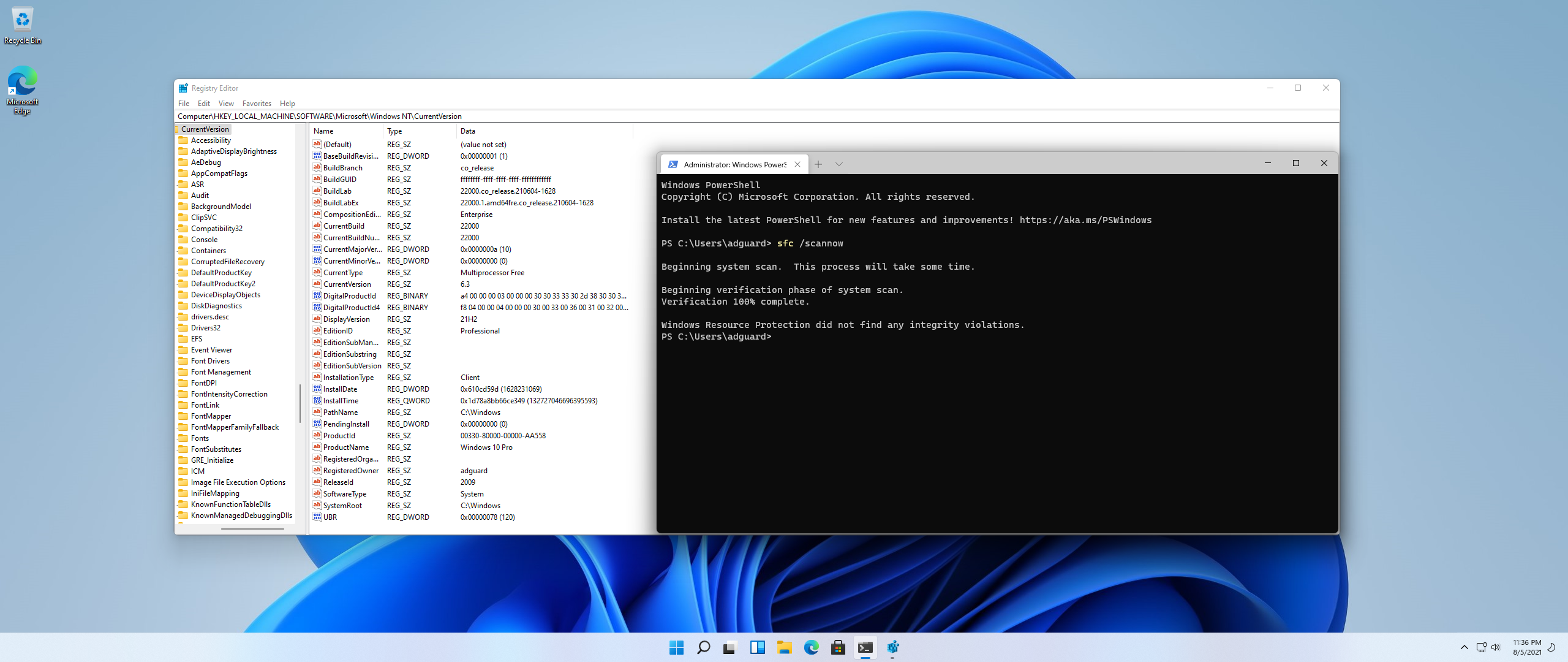Select the ProductName value row
1568x662 pixels.
coord(471,447)
